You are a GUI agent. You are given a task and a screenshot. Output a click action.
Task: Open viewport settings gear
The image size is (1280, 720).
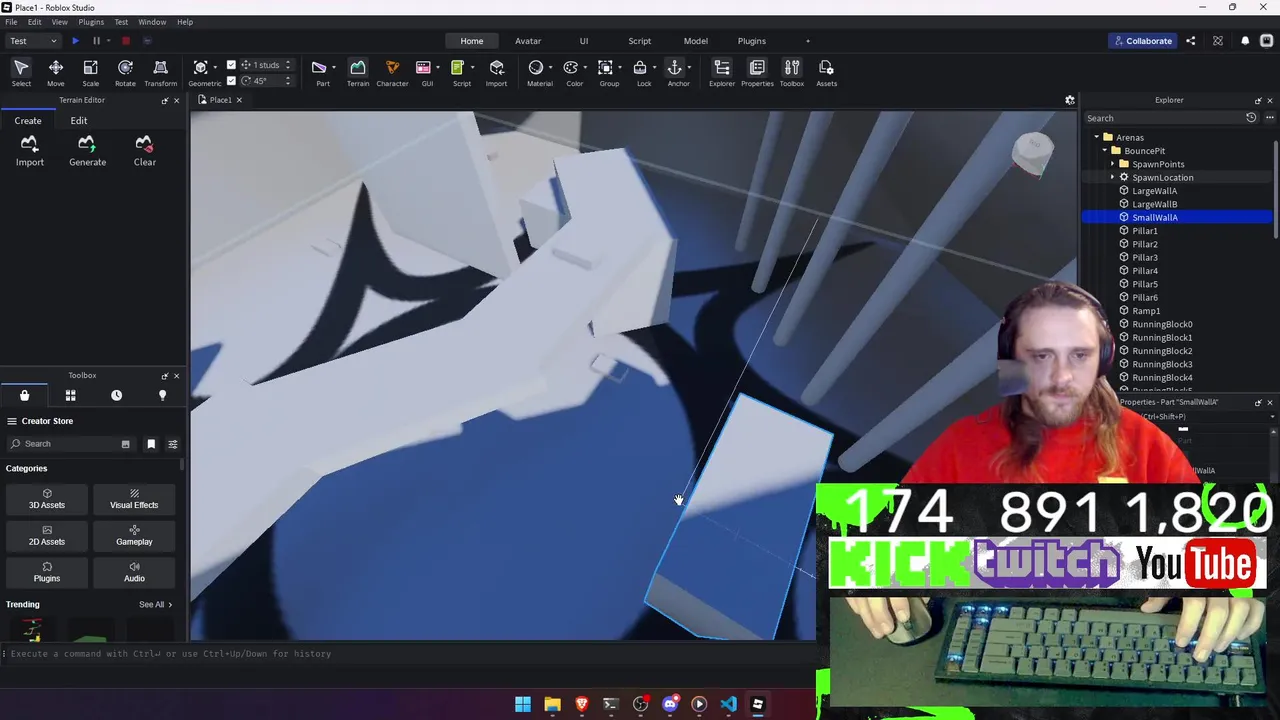[x=1070, y=100]
